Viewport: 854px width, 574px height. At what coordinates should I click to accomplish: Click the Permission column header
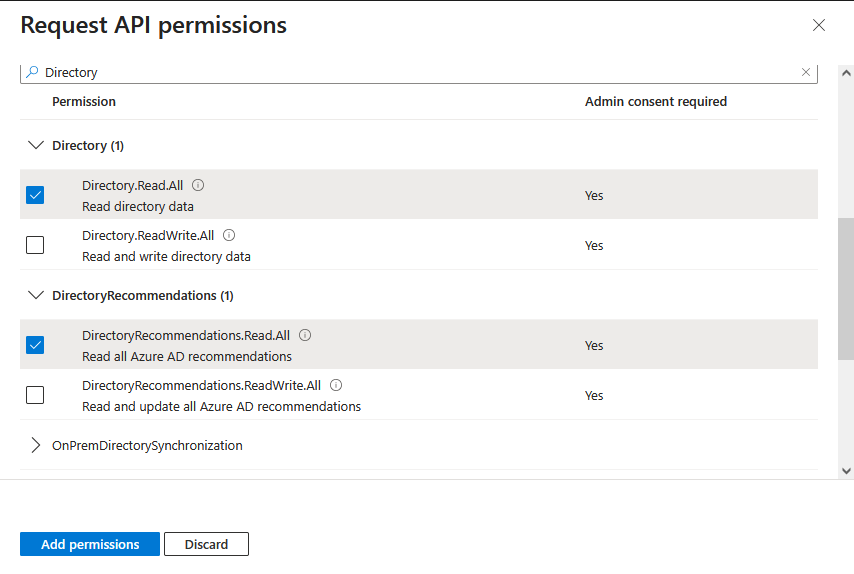(84, 102)
